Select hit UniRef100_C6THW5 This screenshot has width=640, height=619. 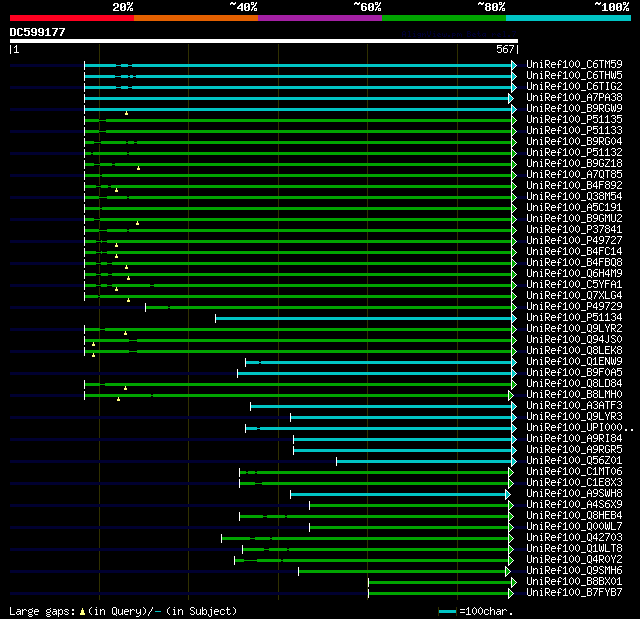tap(574, 75)
